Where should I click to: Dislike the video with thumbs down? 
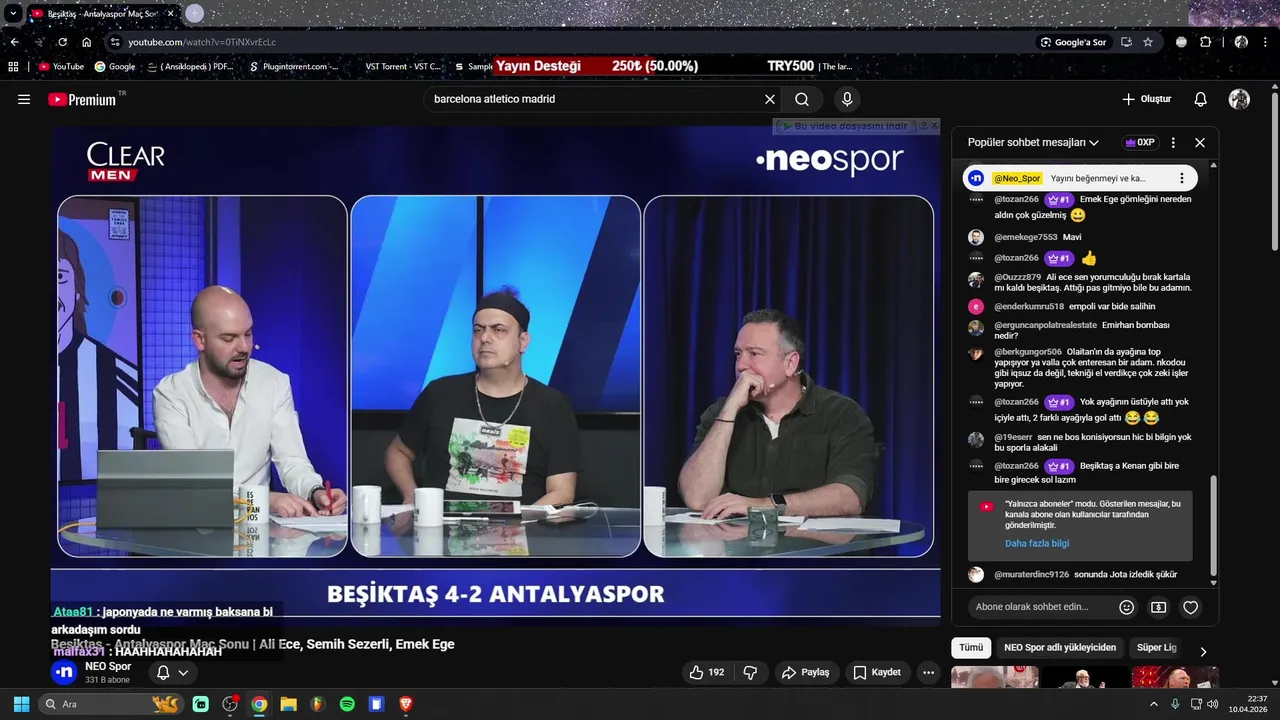point(750,672)
